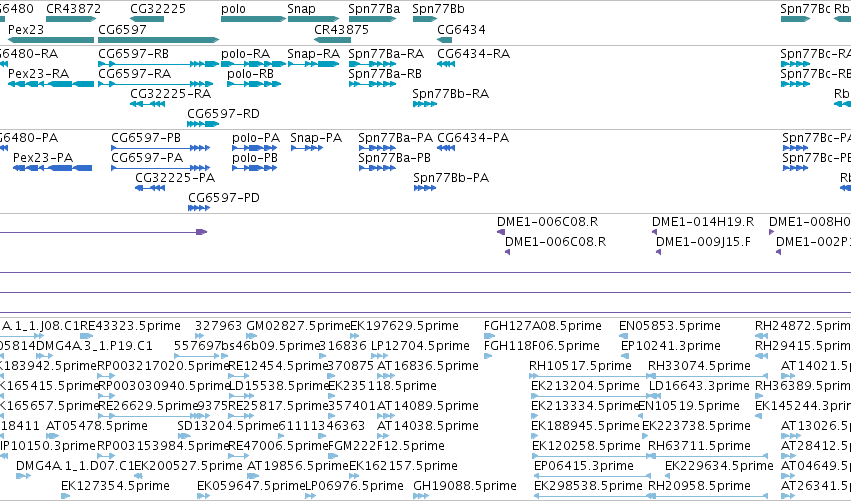Select the CG6597-RA transcript label
This screenshot has height=501, width=851.
[135, 74]
